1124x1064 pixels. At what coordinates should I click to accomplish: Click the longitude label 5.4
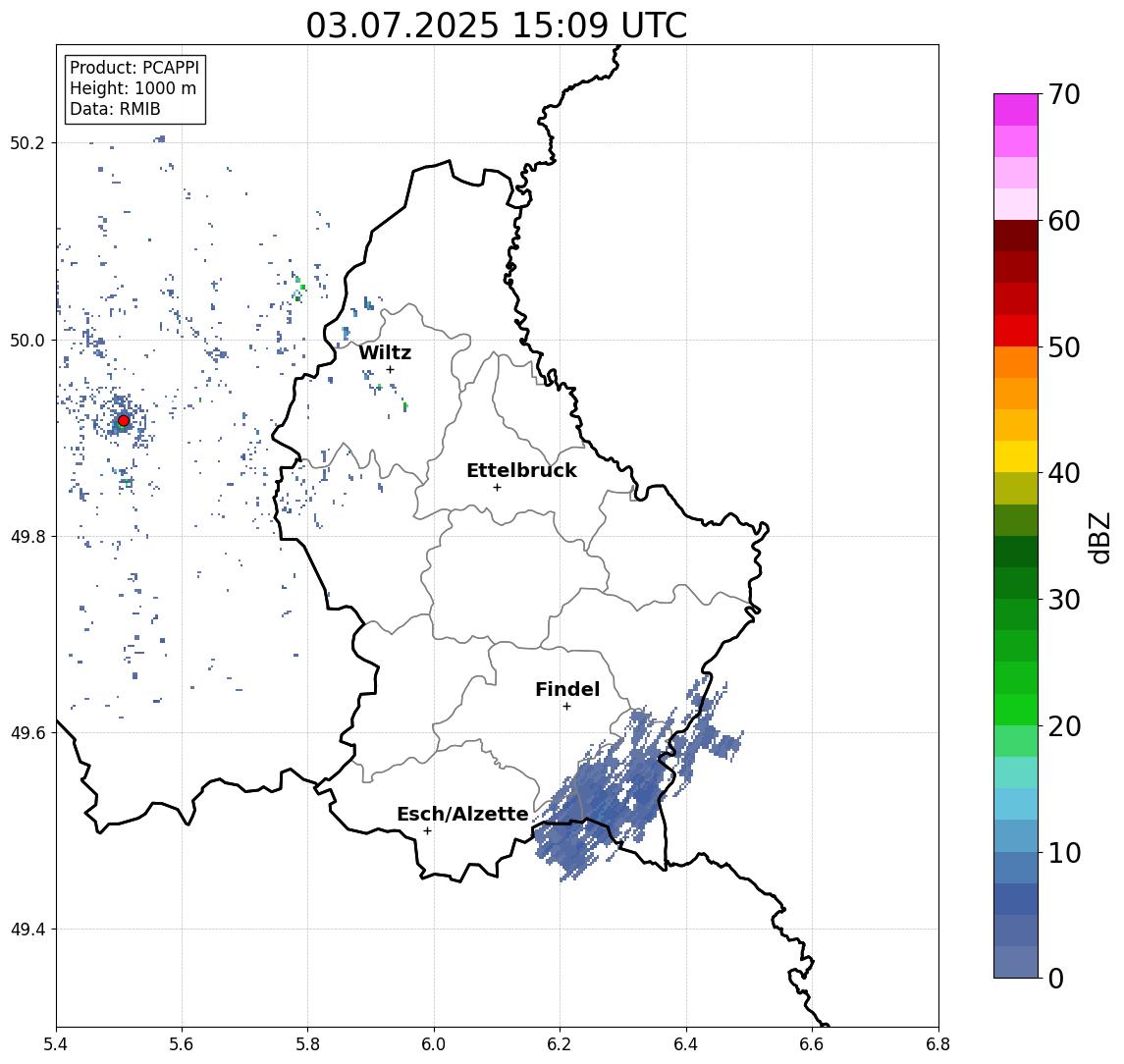pyautogui.click(x=56, y=1044)
